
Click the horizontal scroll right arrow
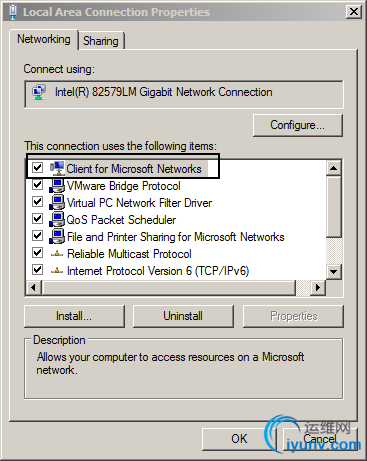pos(318,287)
